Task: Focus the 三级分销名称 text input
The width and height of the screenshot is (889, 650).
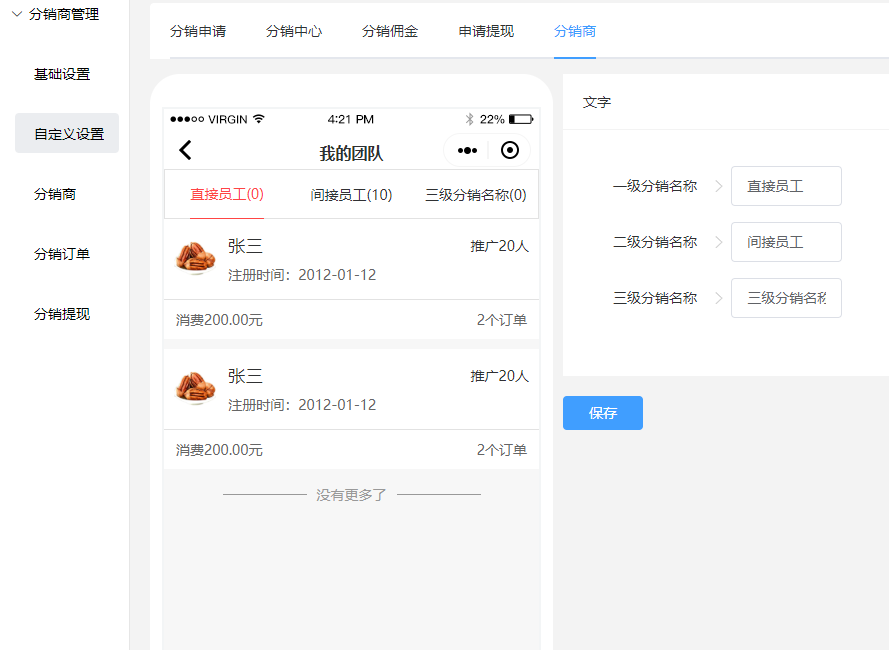Action: tap(786, 298)
